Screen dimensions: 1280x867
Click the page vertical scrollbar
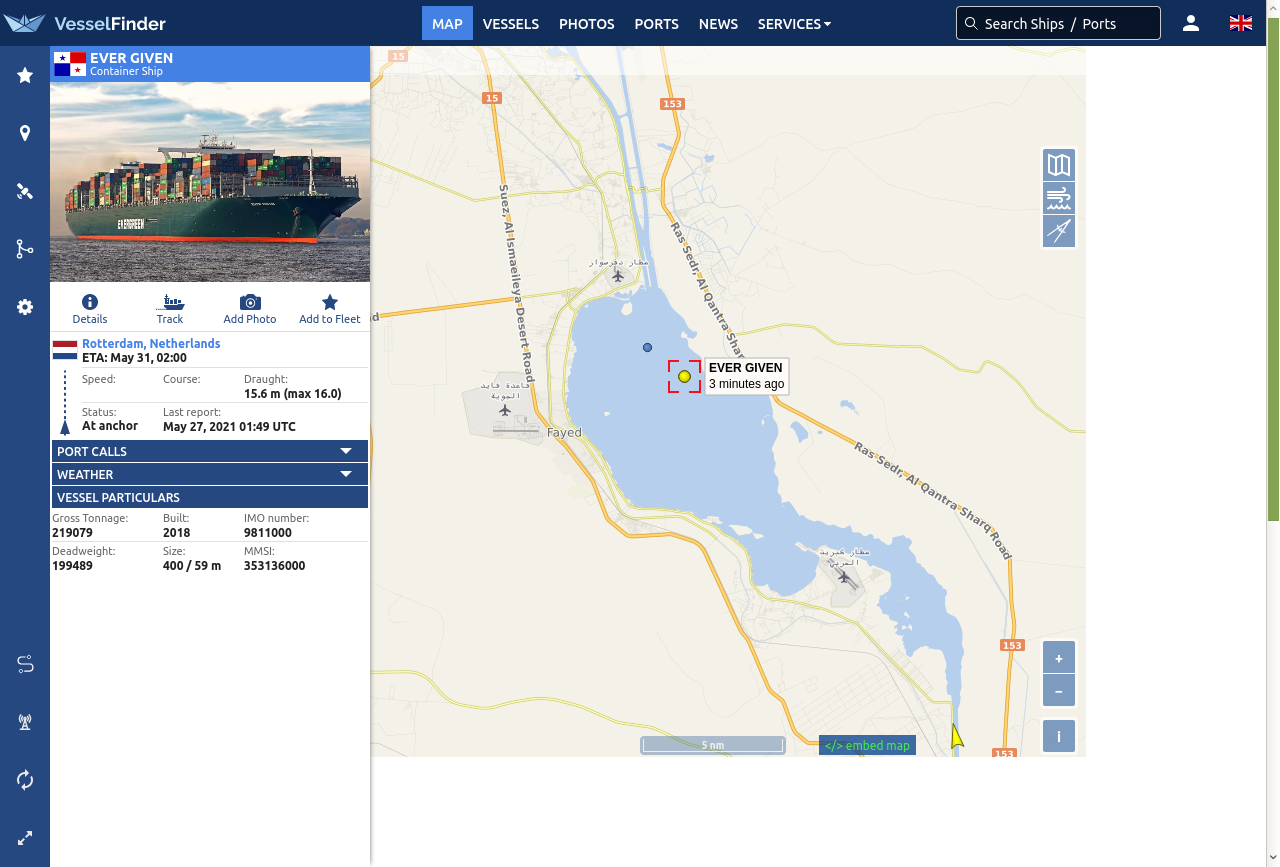1273,270
